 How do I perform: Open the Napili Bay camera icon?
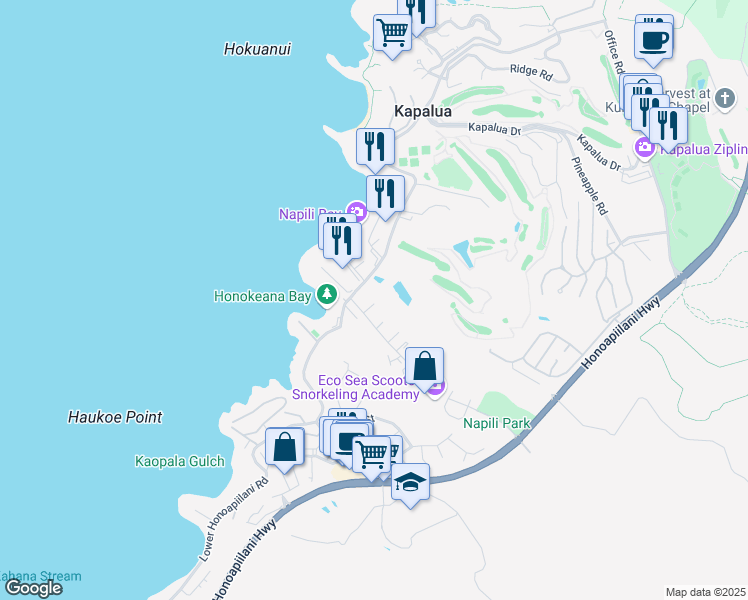[355, 212]
